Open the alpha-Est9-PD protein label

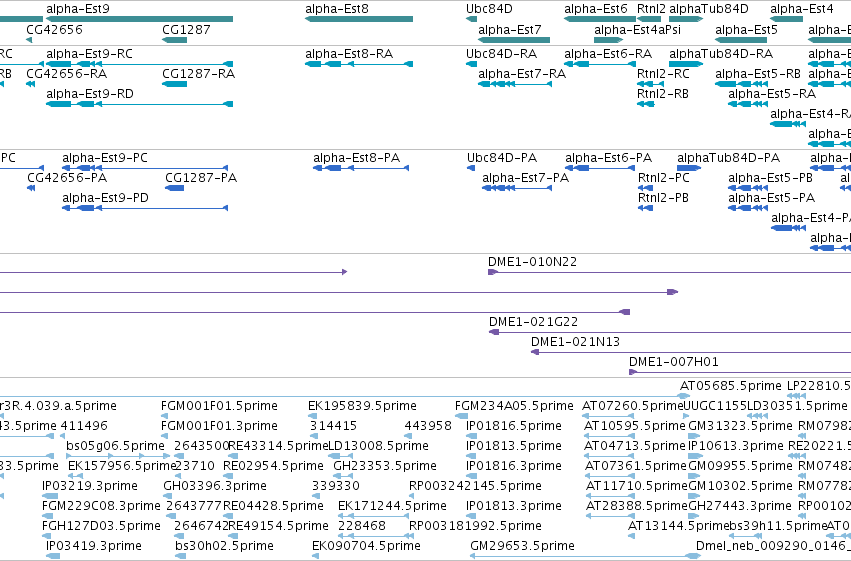(x=105, y=198)
